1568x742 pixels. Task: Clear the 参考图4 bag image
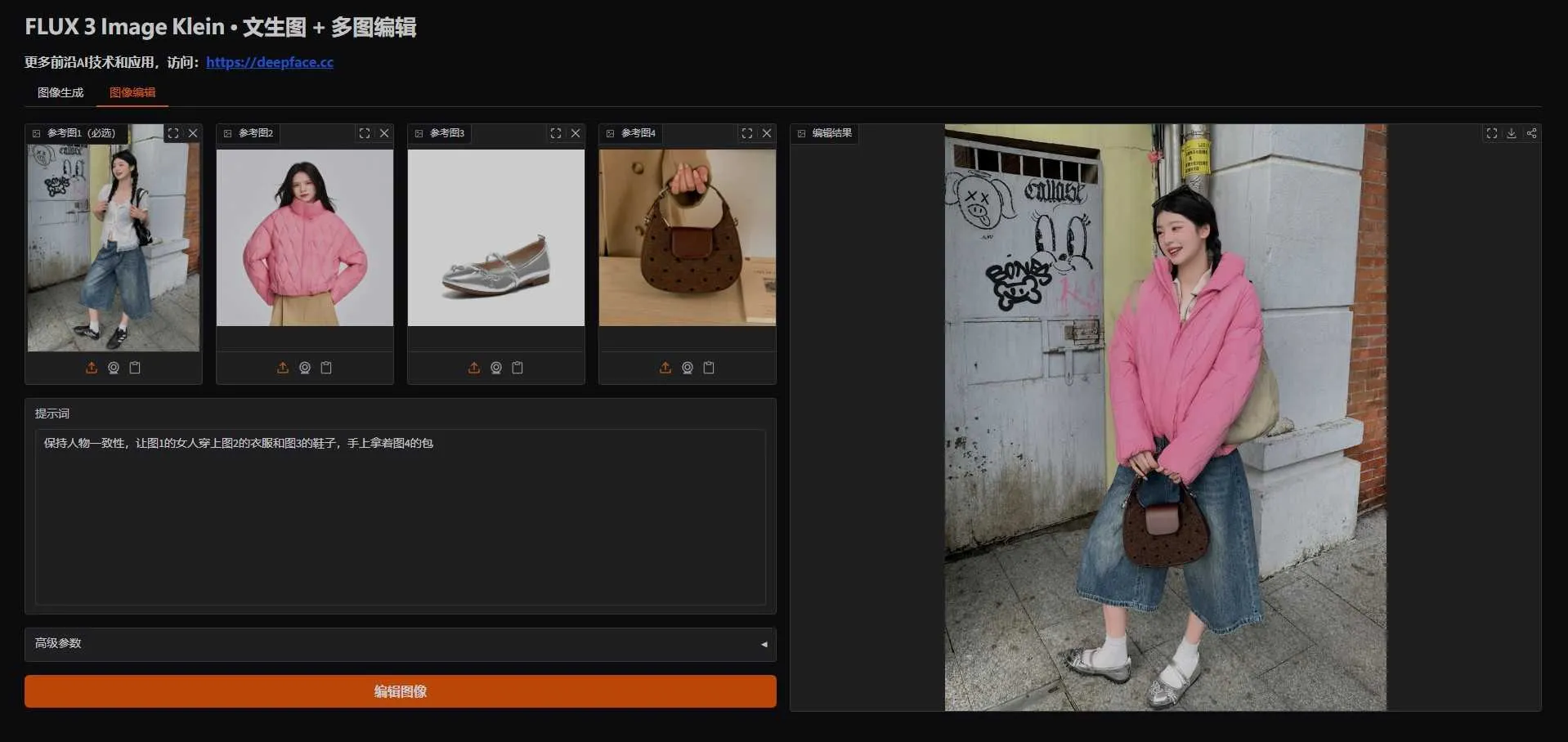767,133
